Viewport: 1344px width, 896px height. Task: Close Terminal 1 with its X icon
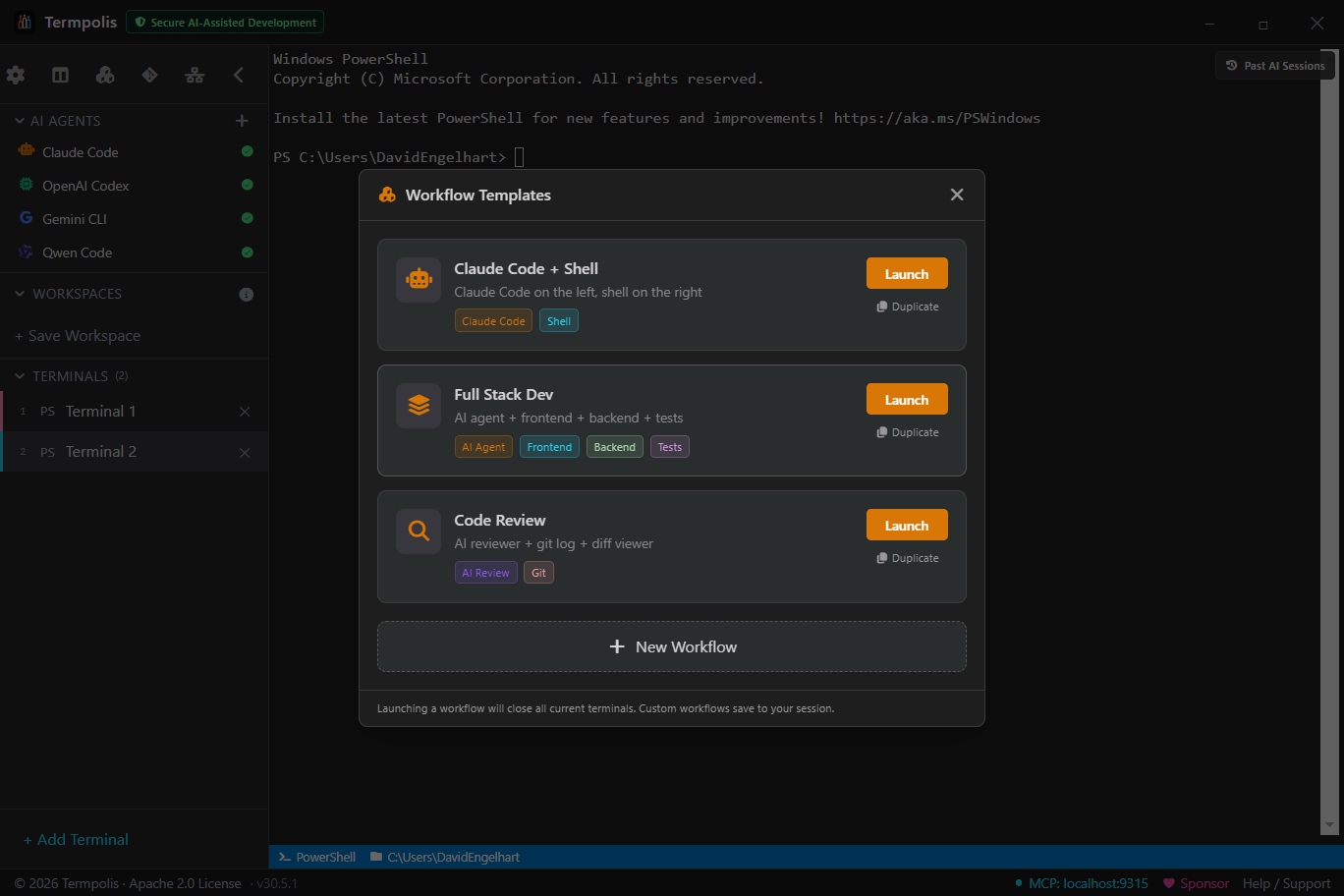[245, 412]
